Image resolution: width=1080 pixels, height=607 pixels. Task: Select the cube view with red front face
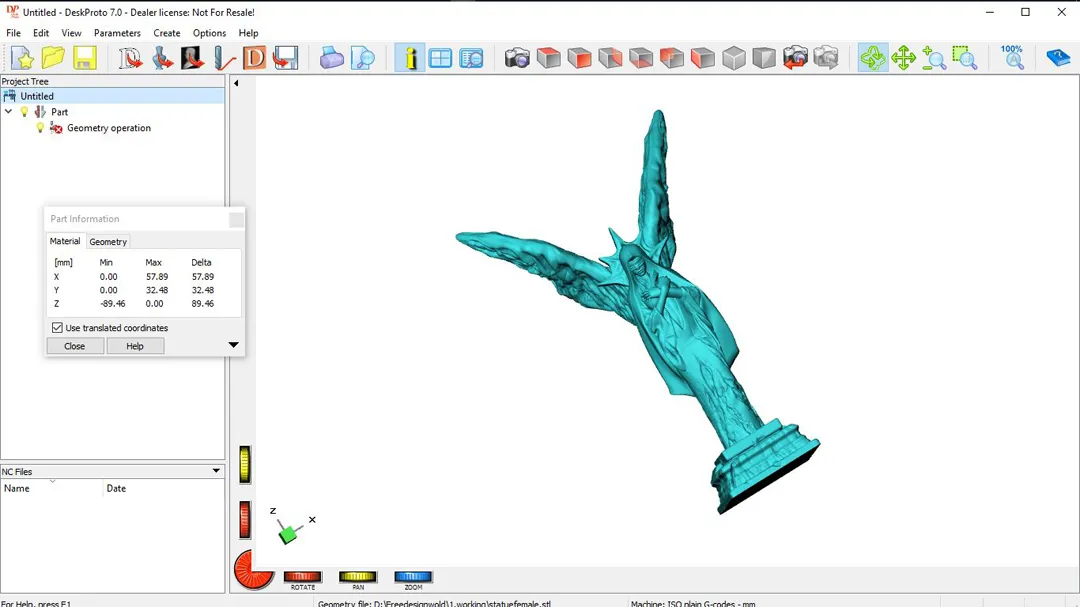pyautogui.click(x=579, y=58)
